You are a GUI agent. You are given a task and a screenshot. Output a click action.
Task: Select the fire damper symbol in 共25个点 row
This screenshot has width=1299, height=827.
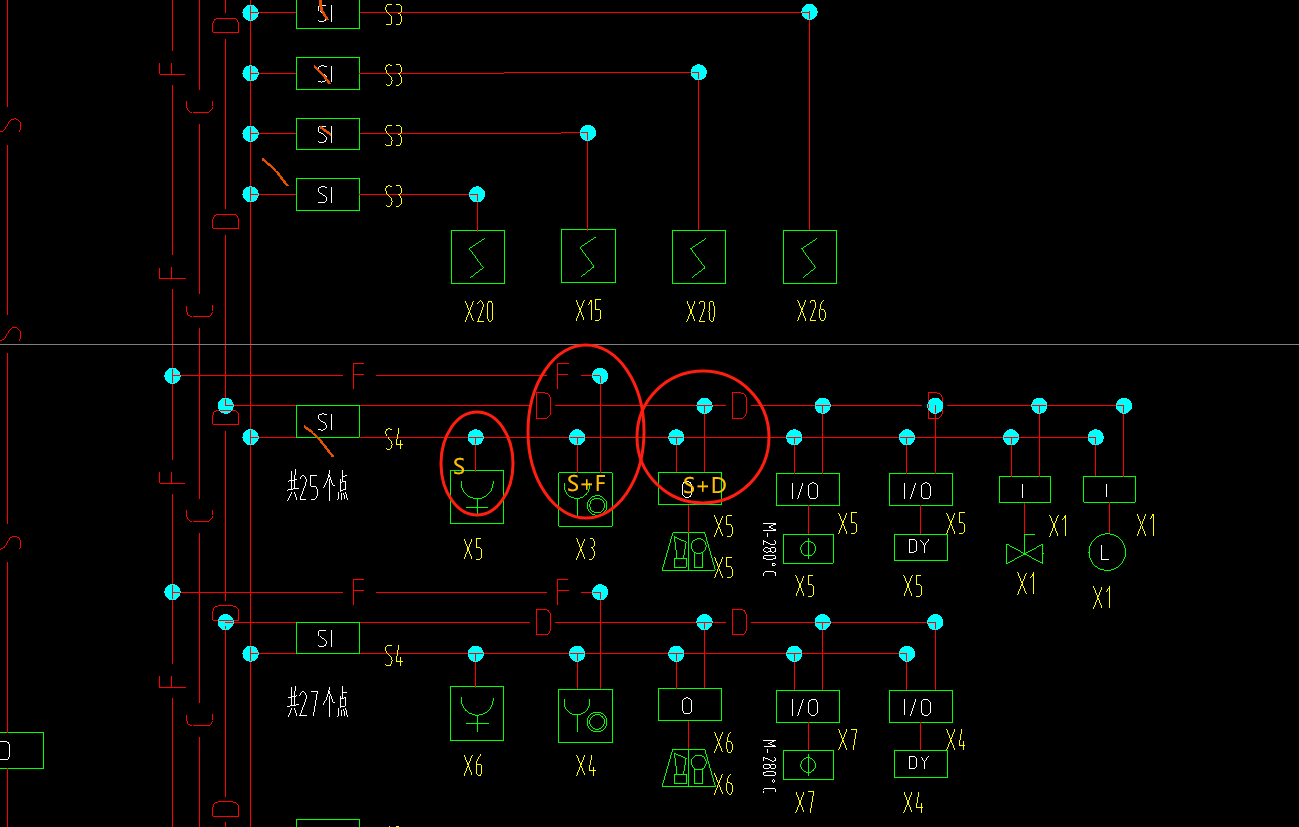pyautogui.click(x=808, y=548)
